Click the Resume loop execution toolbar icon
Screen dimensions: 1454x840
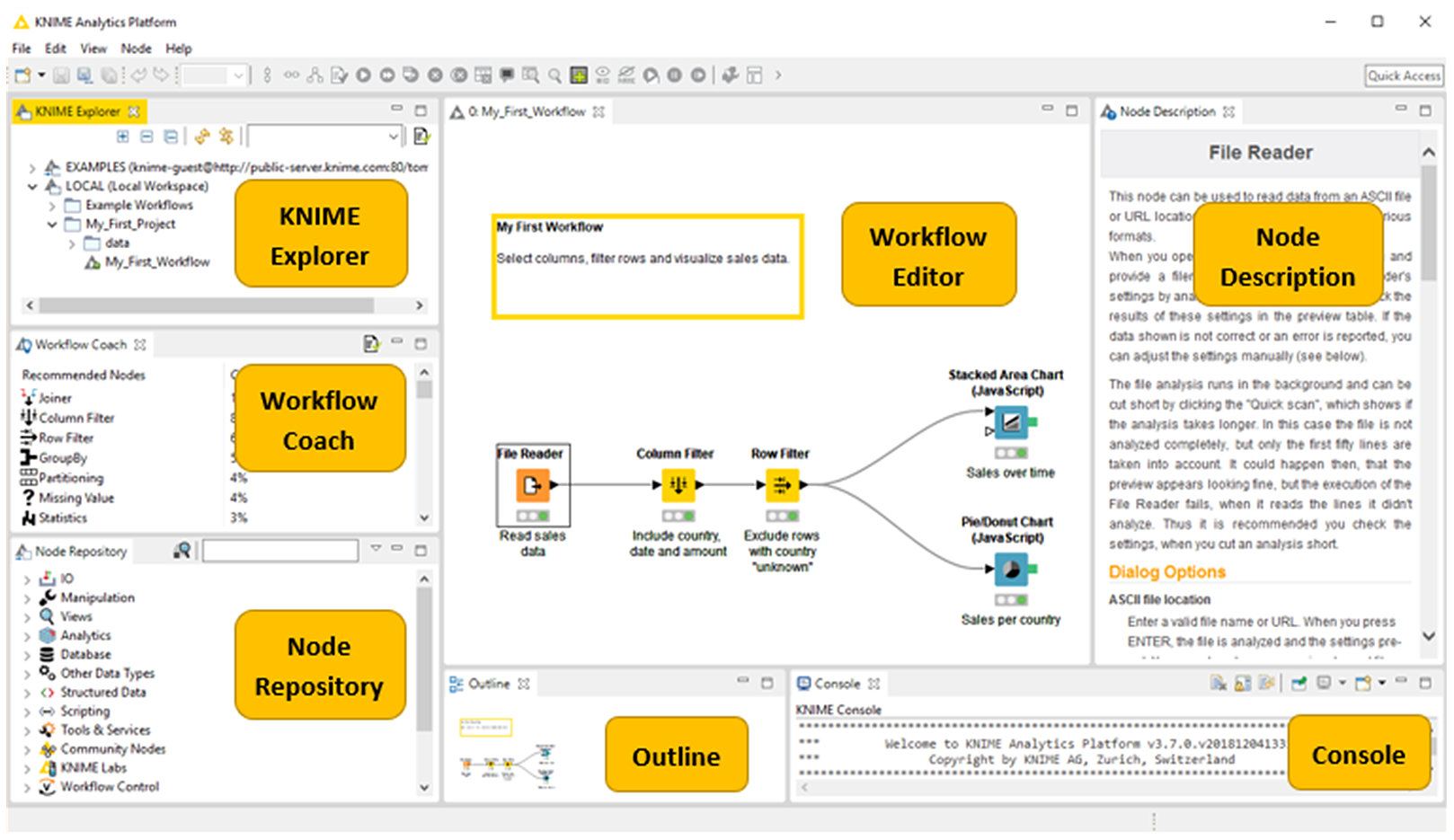pyautogui.click(x=697, y=75)
